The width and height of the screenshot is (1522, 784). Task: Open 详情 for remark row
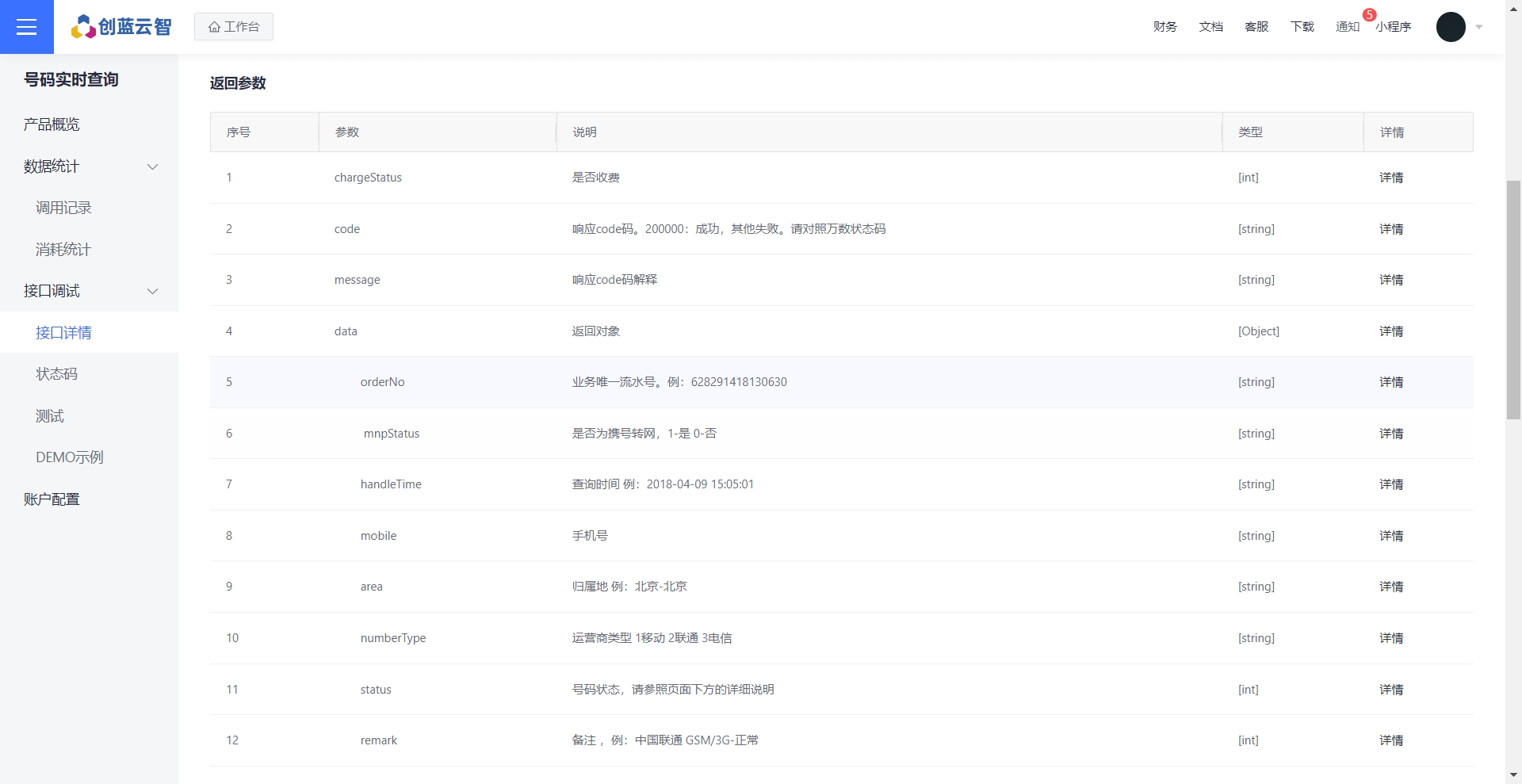click(x=1391, y=740)
